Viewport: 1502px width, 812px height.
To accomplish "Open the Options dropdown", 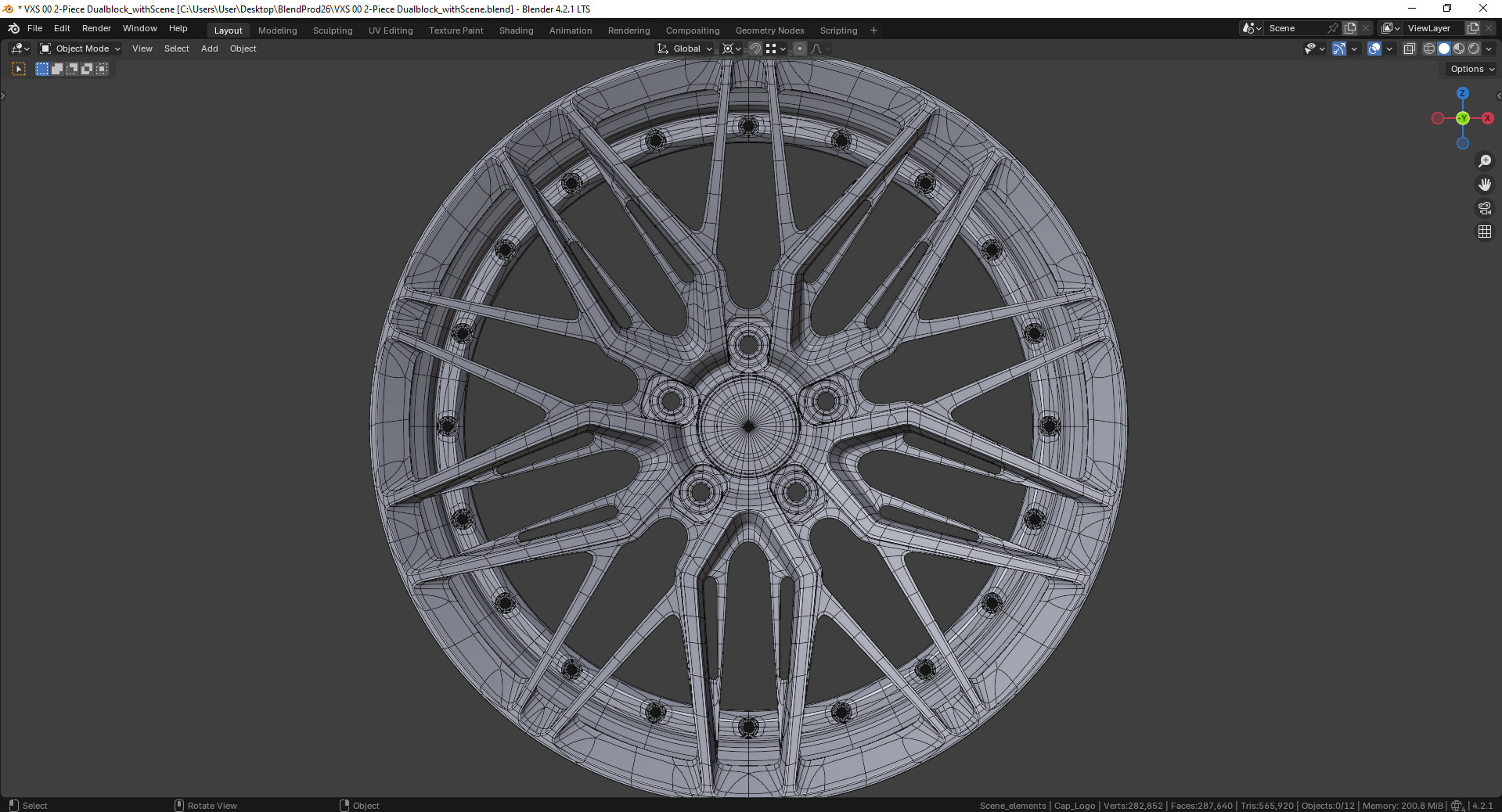I will pos(1472,69).
